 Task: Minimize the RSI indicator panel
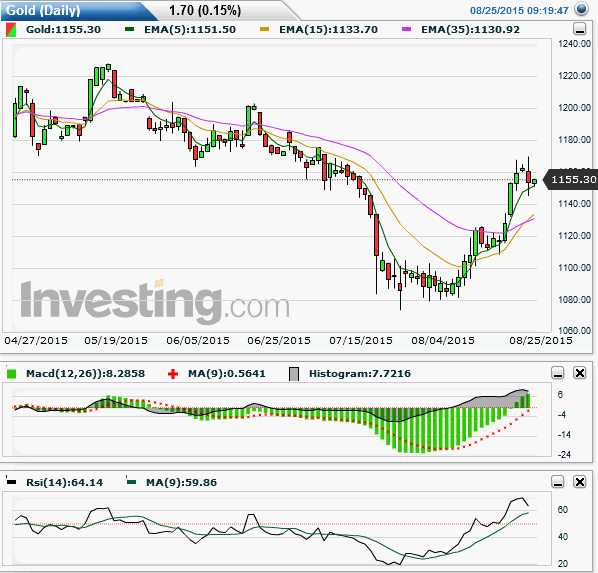[x=558, y=482]
